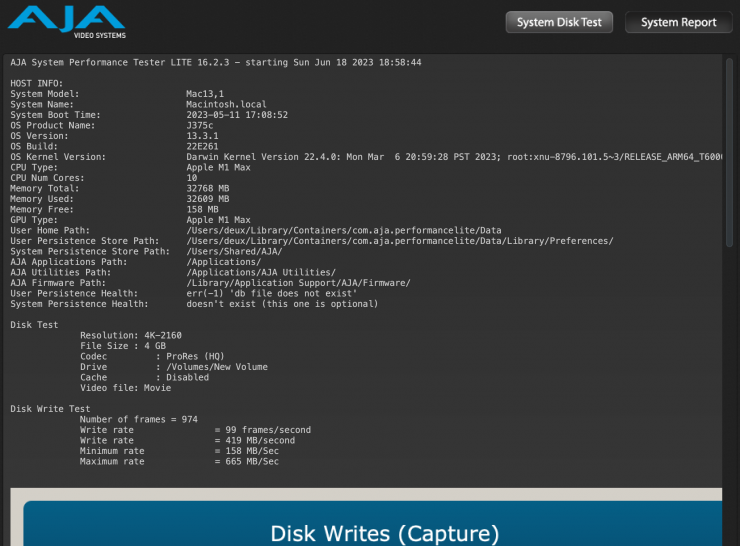The width and height of the screenshot is (740, 546).
Task: Switch to the System Disk Test tab
Action: pos(559,22)
